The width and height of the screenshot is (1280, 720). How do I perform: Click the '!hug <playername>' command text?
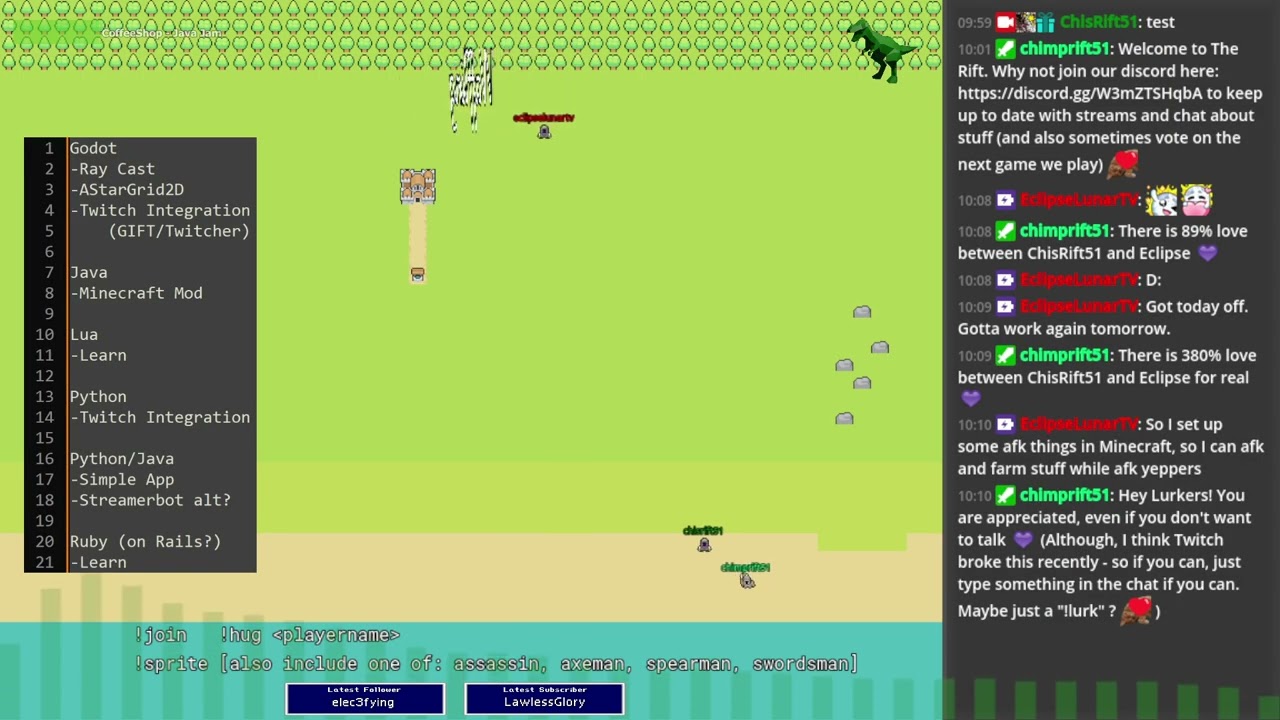coord(309,635)
